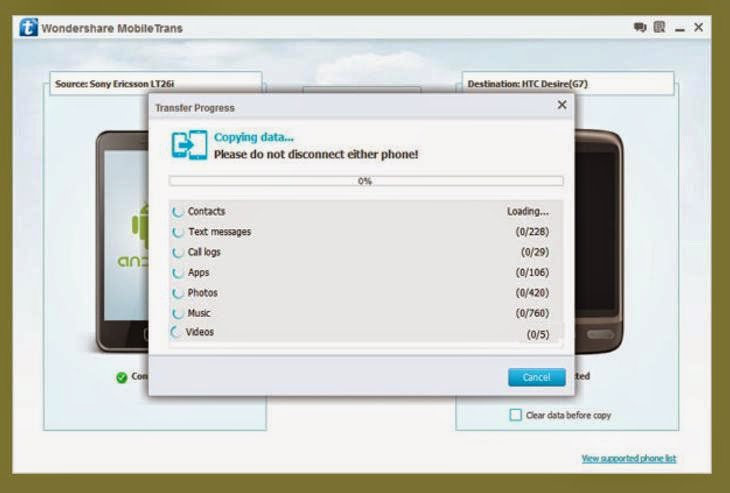Click the Wondershare MobileTrans logo icon
Screen dimensions: 730x493
(28, 27)
